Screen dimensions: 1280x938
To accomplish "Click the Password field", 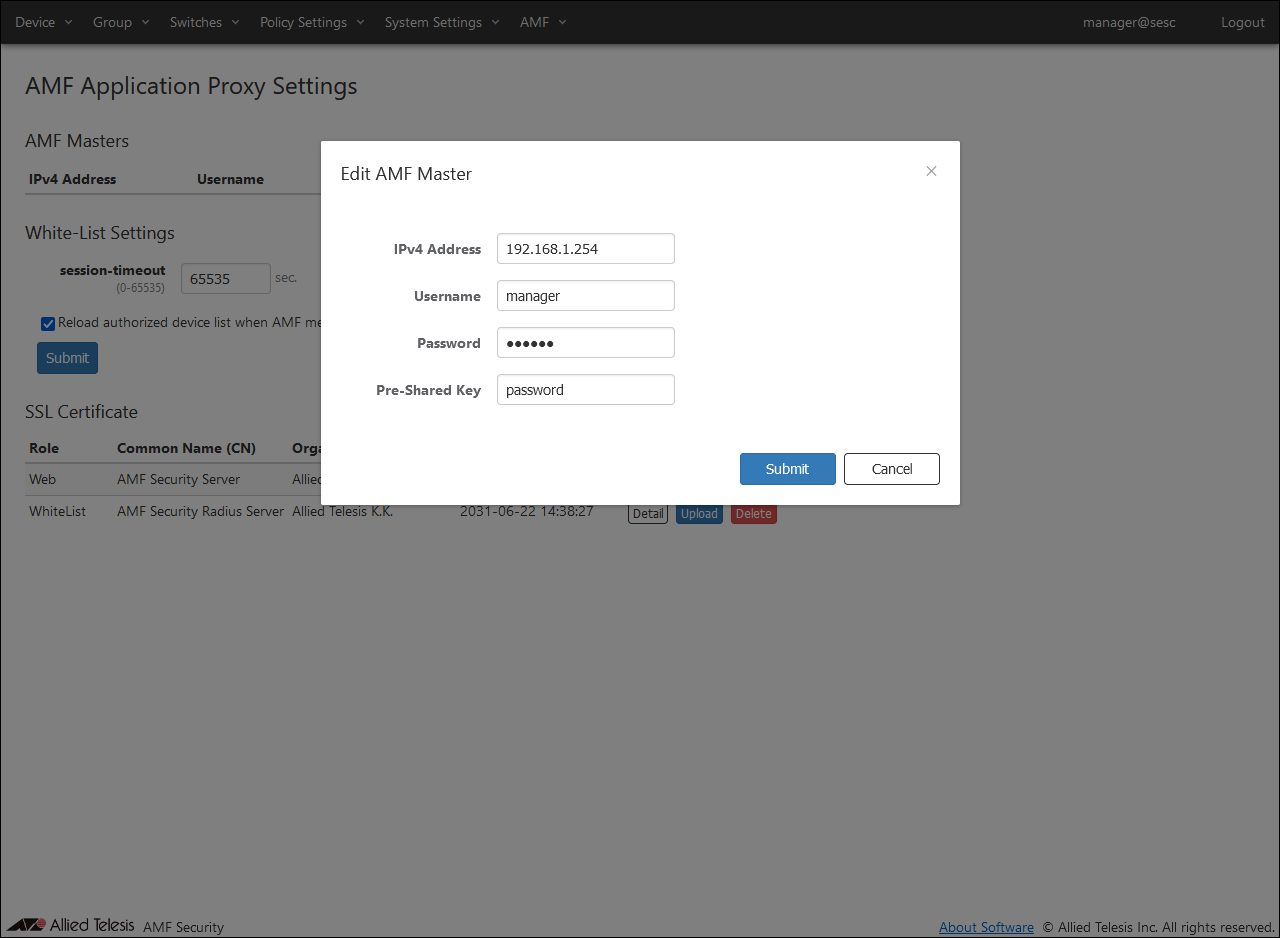I will pyautogui.click(x=585, y=343).
